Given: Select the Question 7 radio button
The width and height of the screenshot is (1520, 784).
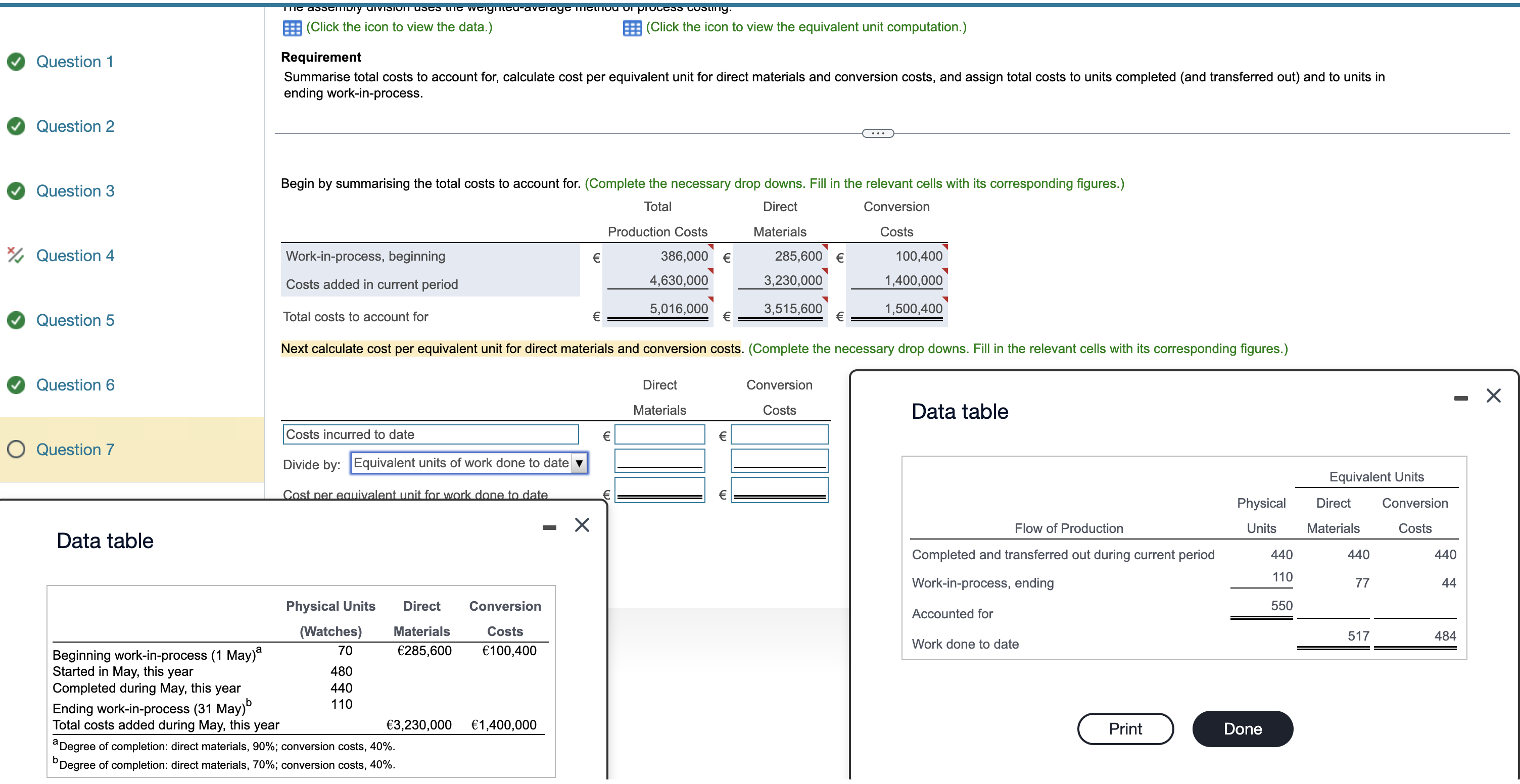Looking at the screenshot, I should [17, 449].
